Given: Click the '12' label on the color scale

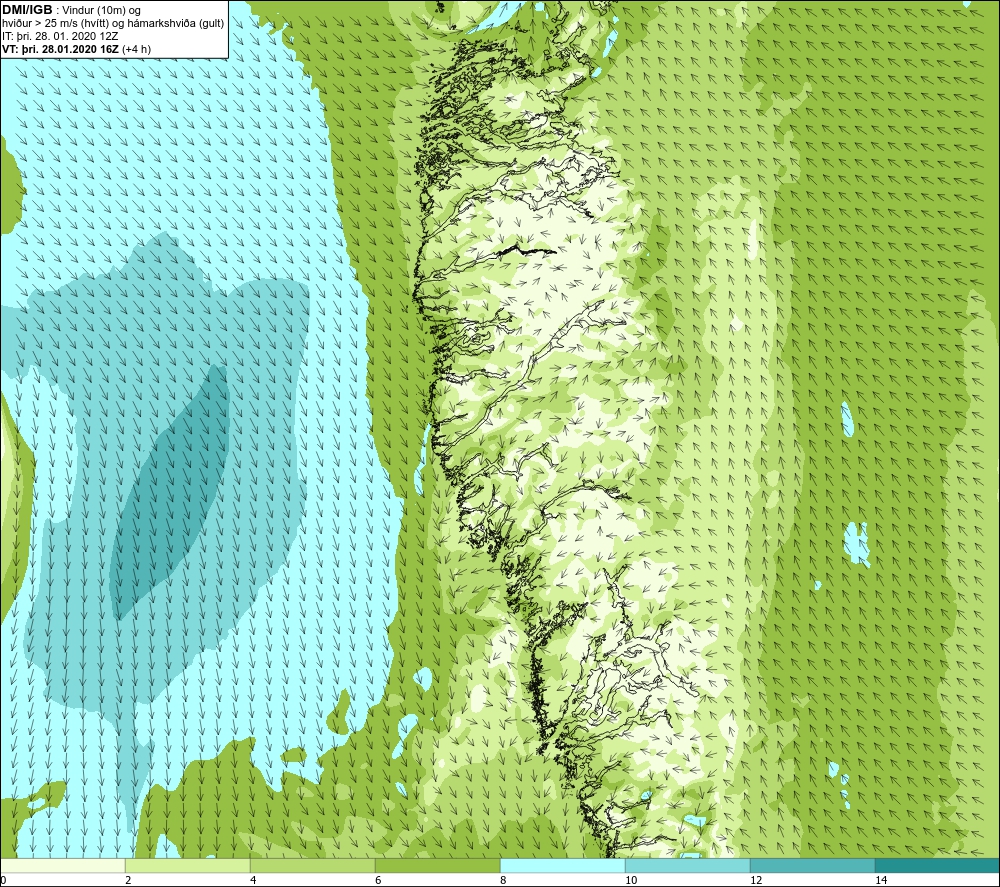Looking at the screenshot, I should (756, 880).
